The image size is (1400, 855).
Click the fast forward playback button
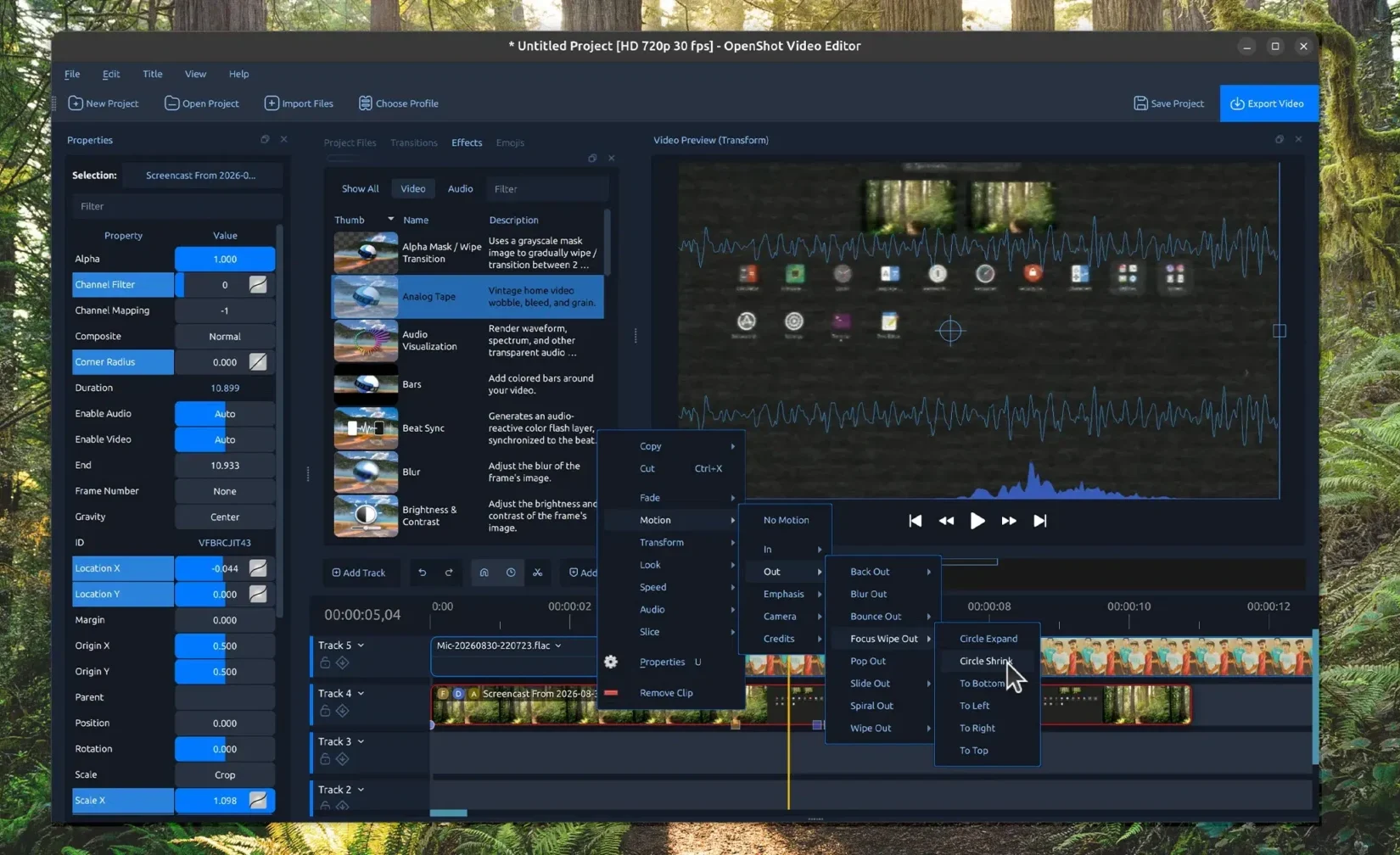pyautogui.click(x=1009, y=521)
